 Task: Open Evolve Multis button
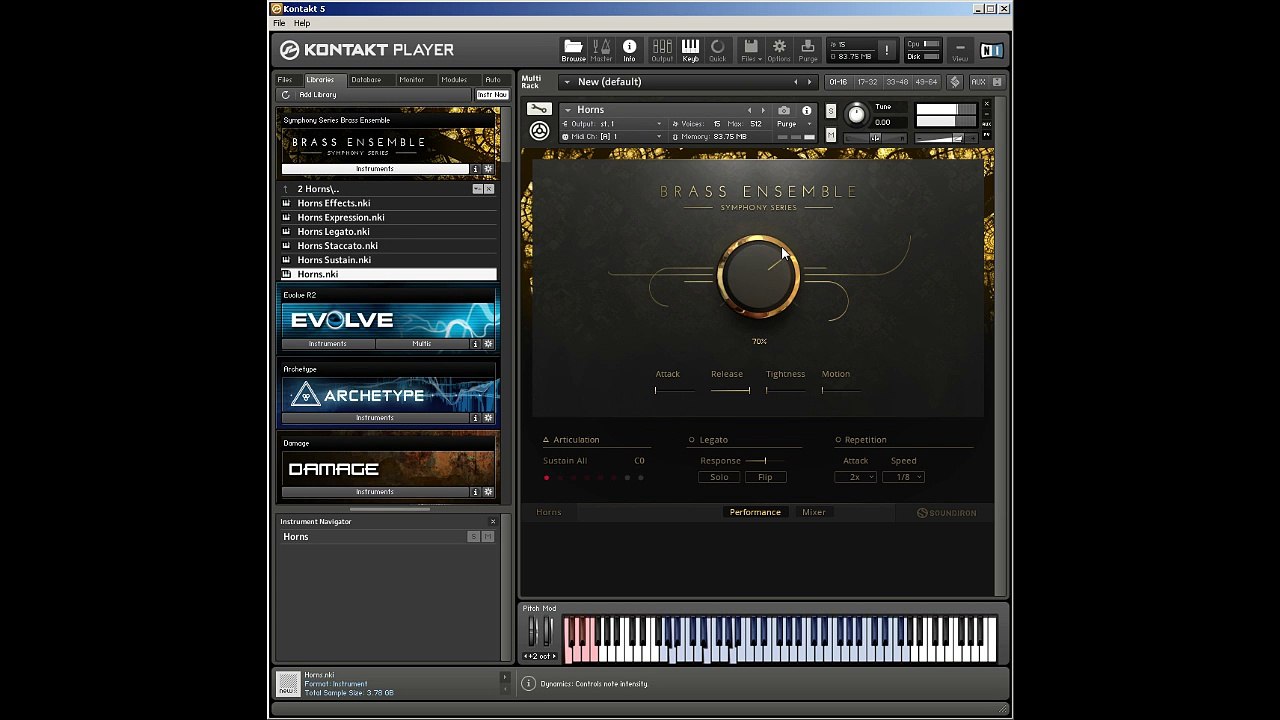point(422,344)
